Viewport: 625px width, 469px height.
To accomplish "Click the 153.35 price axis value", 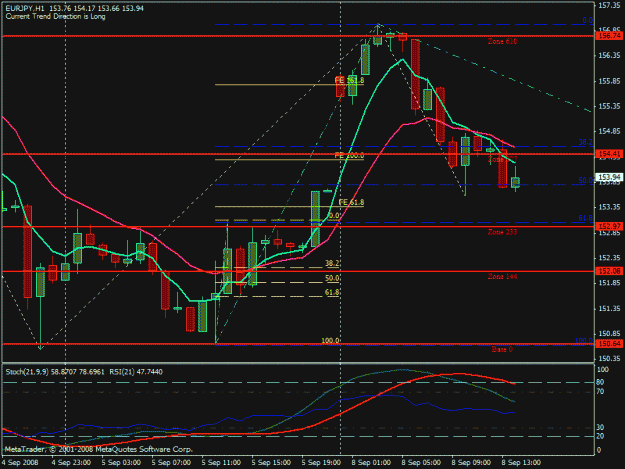I will [609, 207].
